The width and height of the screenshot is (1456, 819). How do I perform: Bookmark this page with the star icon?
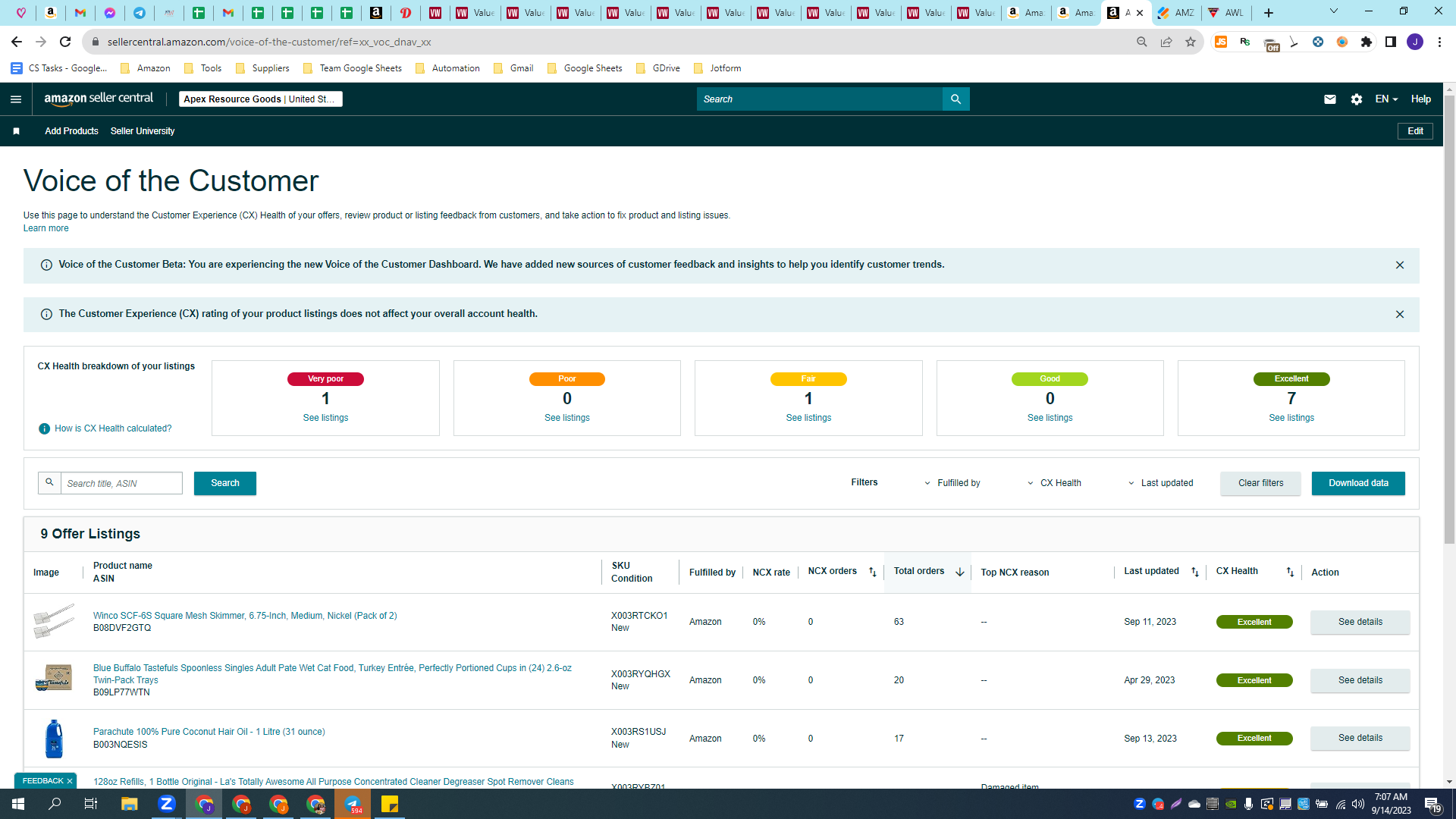pyautogui.click(x=1191, y=42)
